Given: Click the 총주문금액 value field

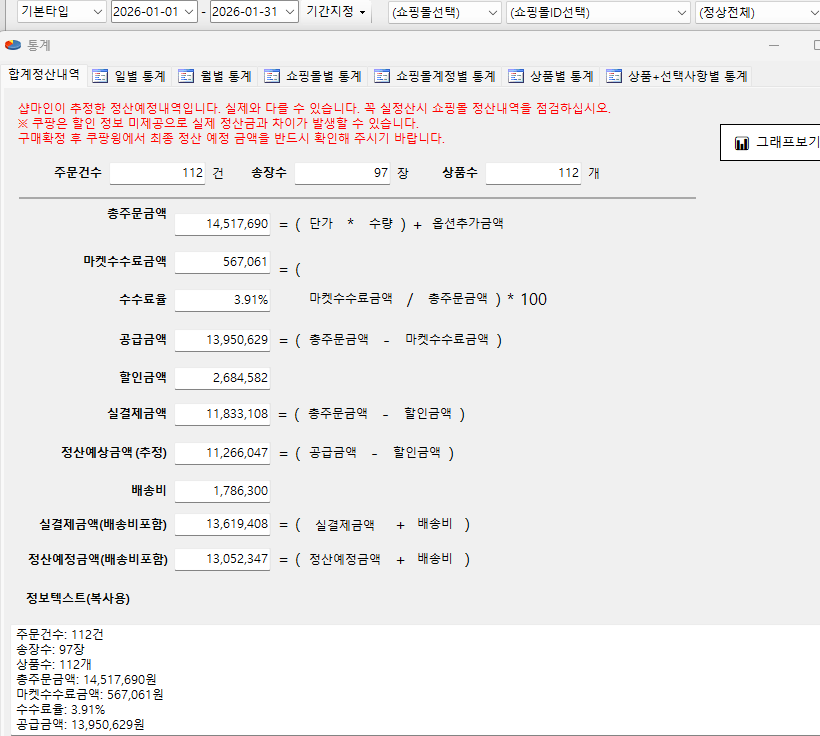Looking at the screenshot, I should [x=222, y=224].
